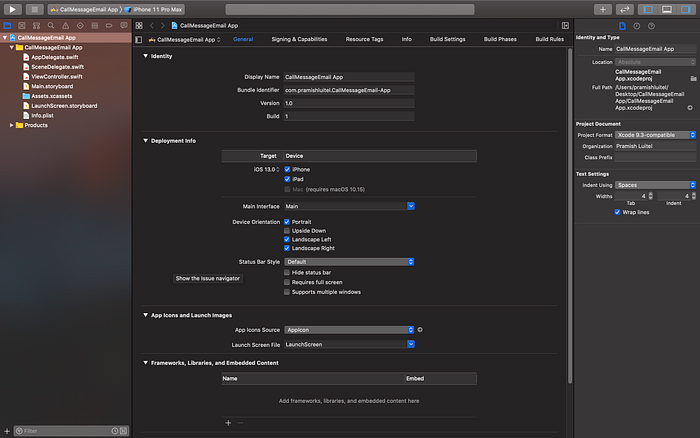Viewport: 700px width, 438px height.
Task: Select iPhone 11 Pro Max destination
Action: point(157,9)
